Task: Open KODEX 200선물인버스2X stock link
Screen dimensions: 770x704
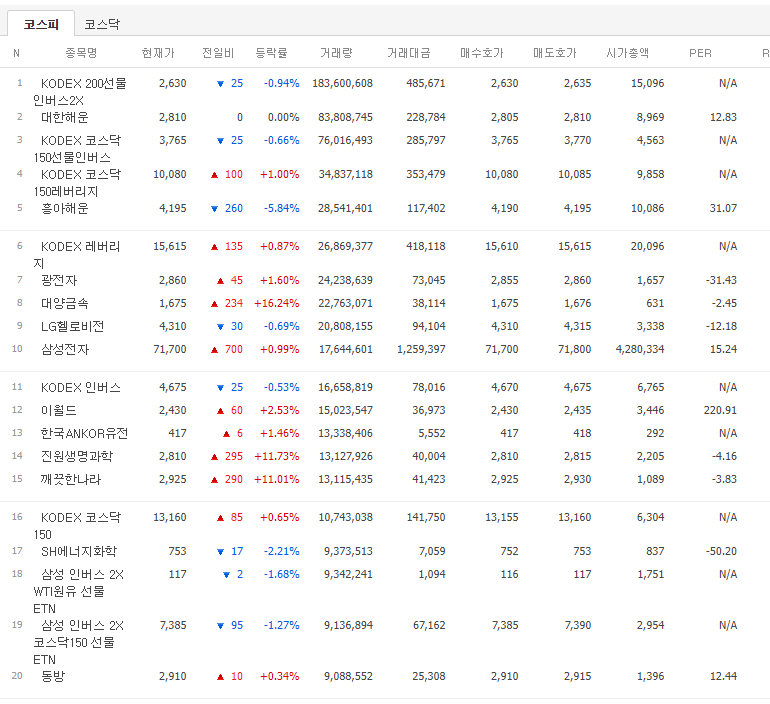Action: pyautogui.click(x=80, y=92)
